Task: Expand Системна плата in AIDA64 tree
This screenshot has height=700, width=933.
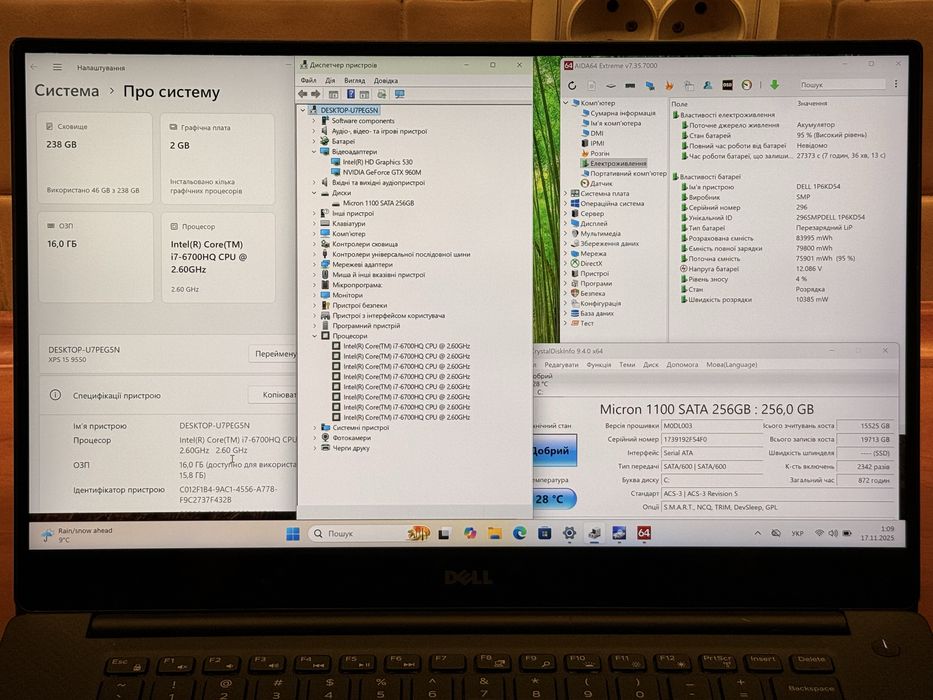Action: [x=566, y=193]
